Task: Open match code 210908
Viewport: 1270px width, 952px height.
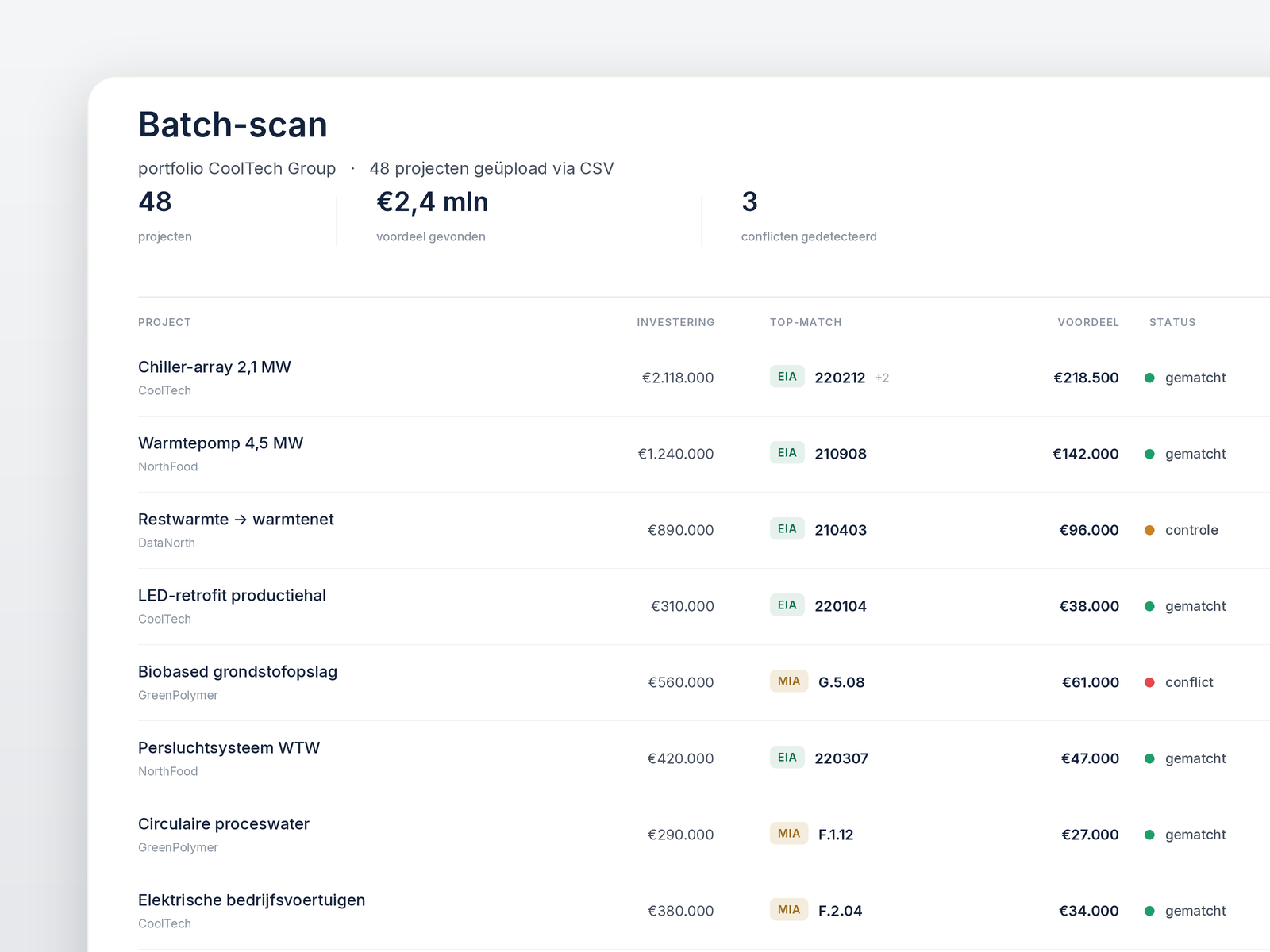Action: point(841,454)
